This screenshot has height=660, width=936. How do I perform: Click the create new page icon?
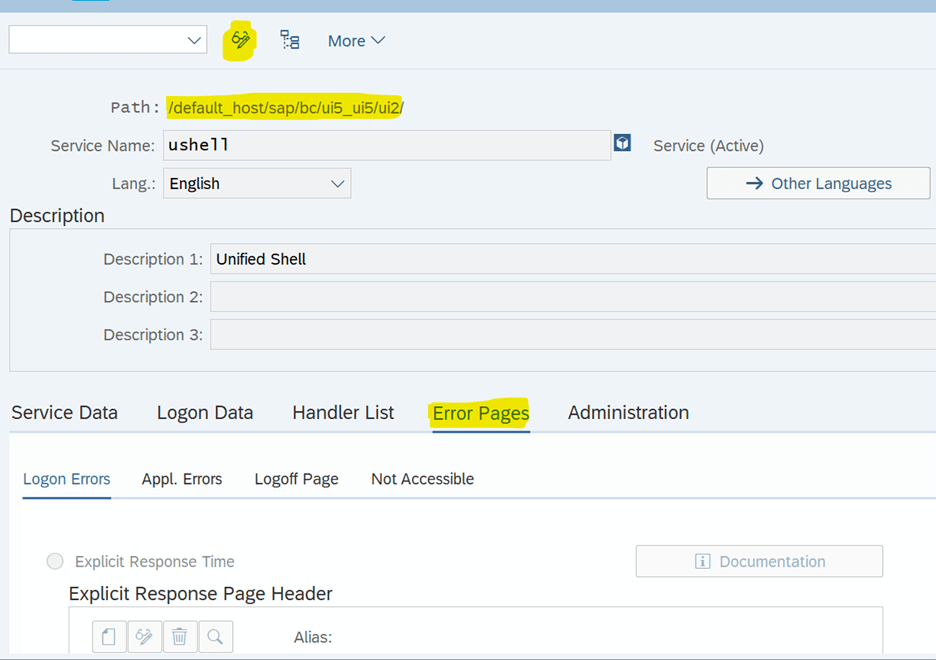click(x=109, y=637)
